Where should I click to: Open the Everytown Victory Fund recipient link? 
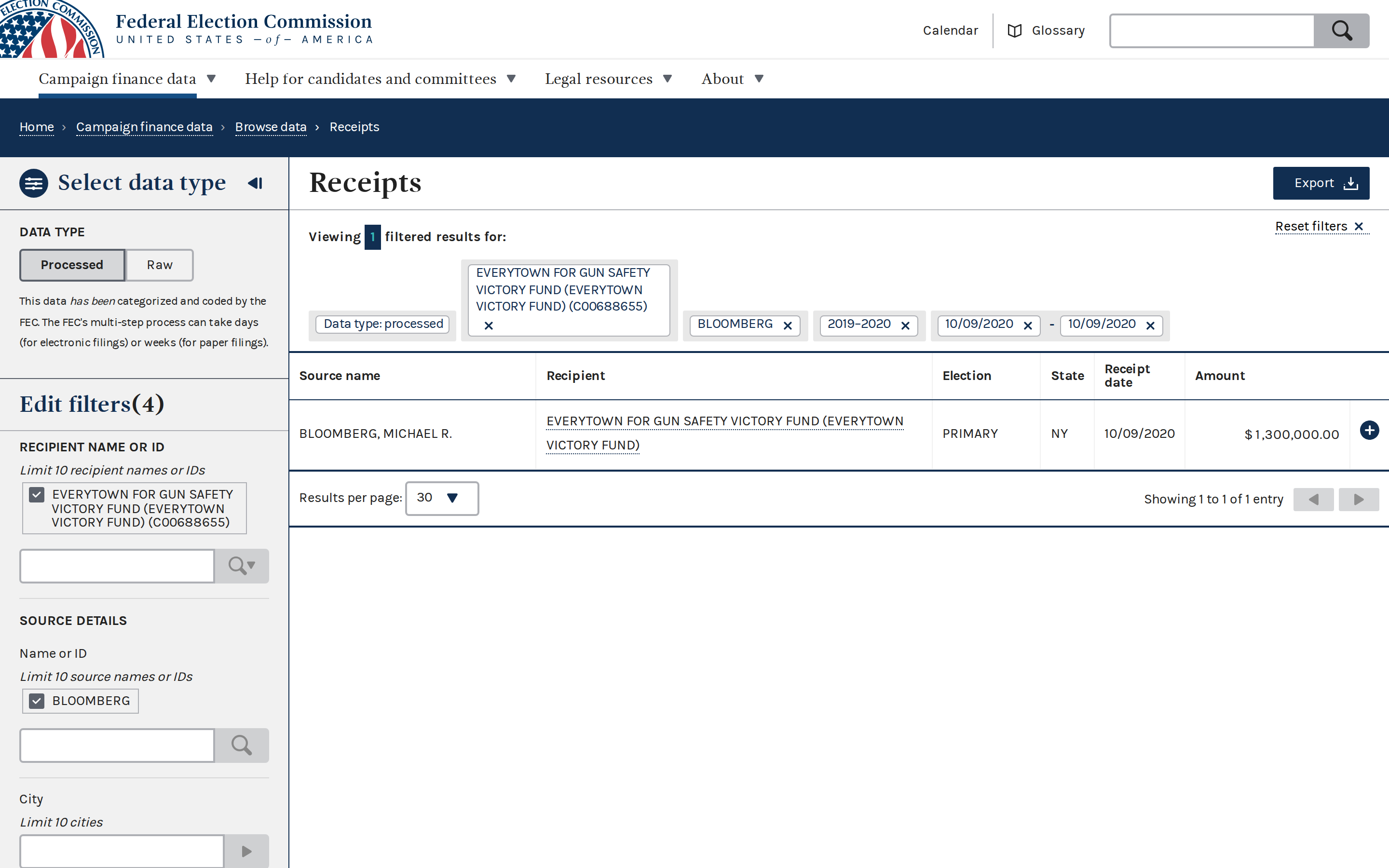tap(724, 433)
